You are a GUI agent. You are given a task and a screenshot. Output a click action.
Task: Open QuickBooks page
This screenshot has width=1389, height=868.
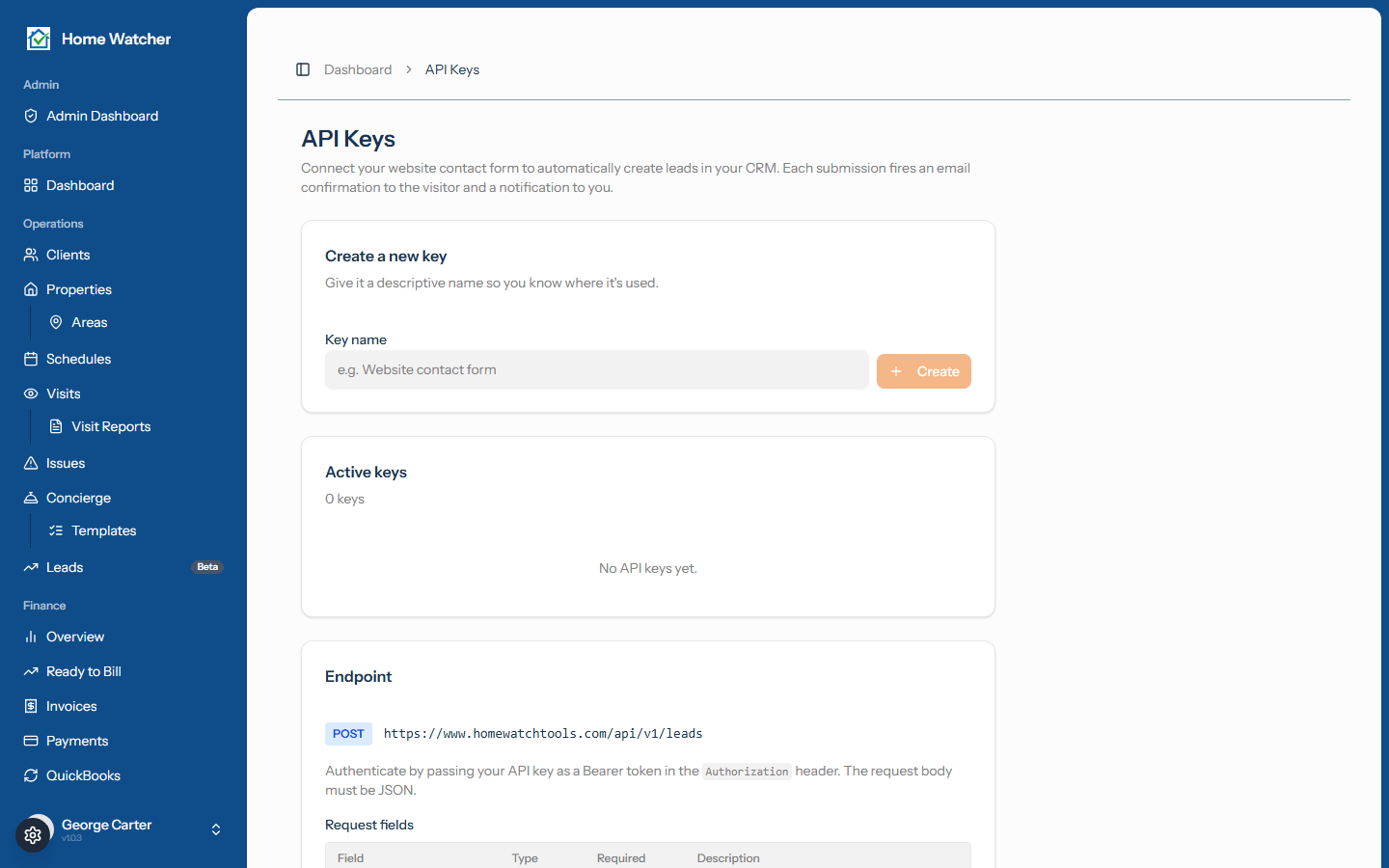[123, 775]
